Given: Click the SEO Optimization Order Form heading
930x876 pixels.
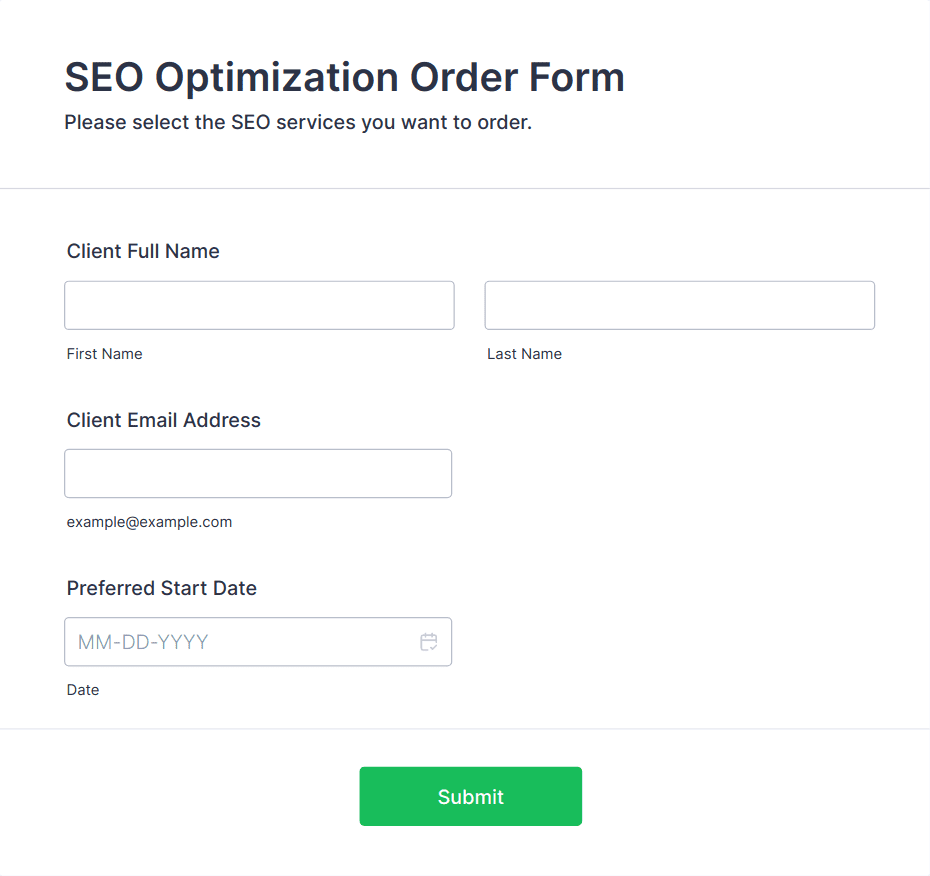Looking at the screenshot, I should [344, 78].
